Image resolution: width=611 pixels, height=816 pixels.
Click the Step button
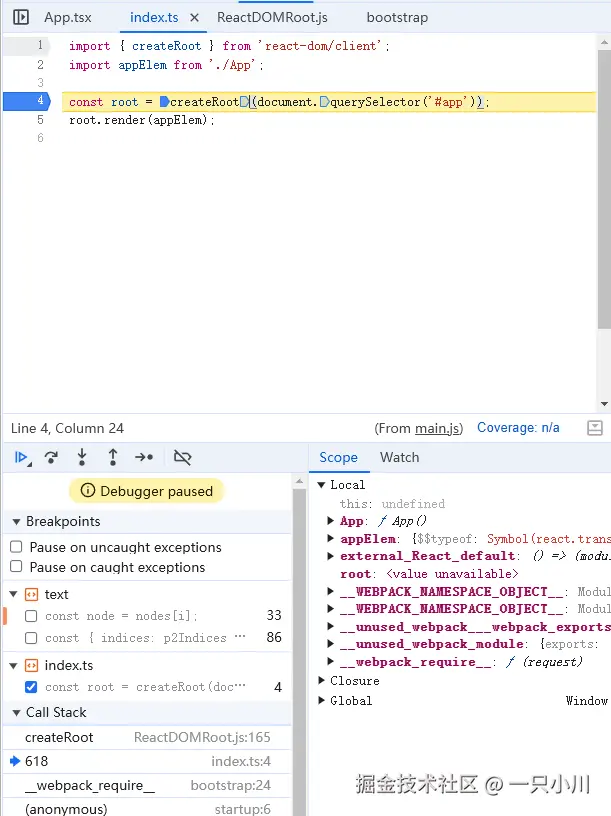144,457
